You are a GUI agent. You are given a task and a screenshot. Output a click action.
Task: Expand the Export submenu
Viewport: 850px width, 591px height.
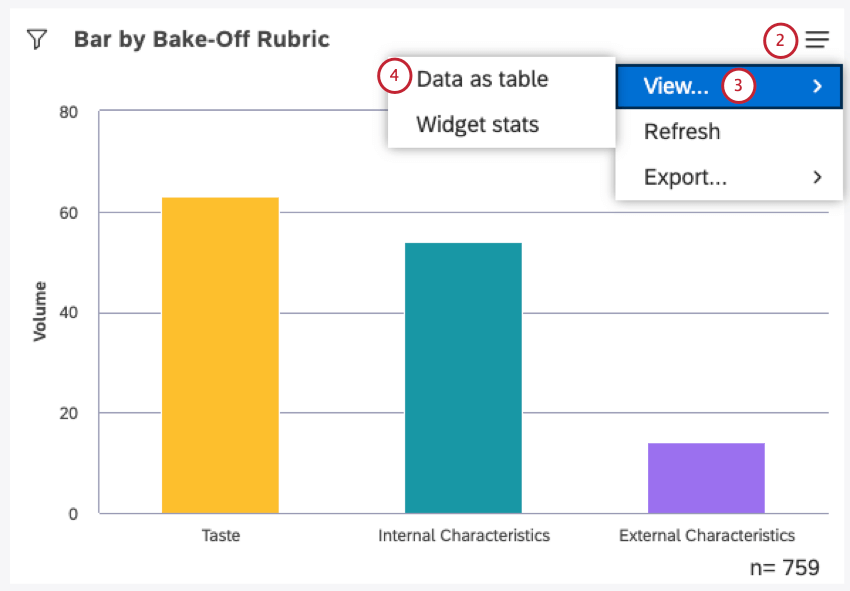click(685, 178)
